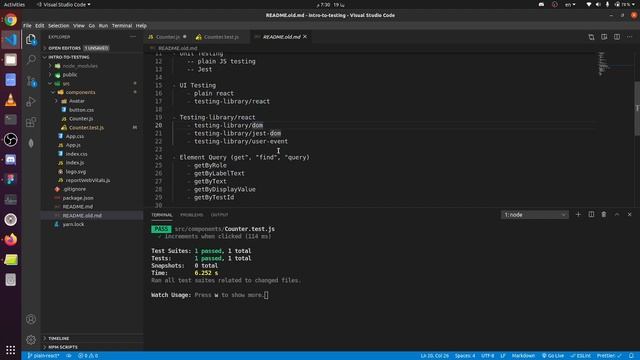Open Activities overview in top bar

(x=14, y=4)
